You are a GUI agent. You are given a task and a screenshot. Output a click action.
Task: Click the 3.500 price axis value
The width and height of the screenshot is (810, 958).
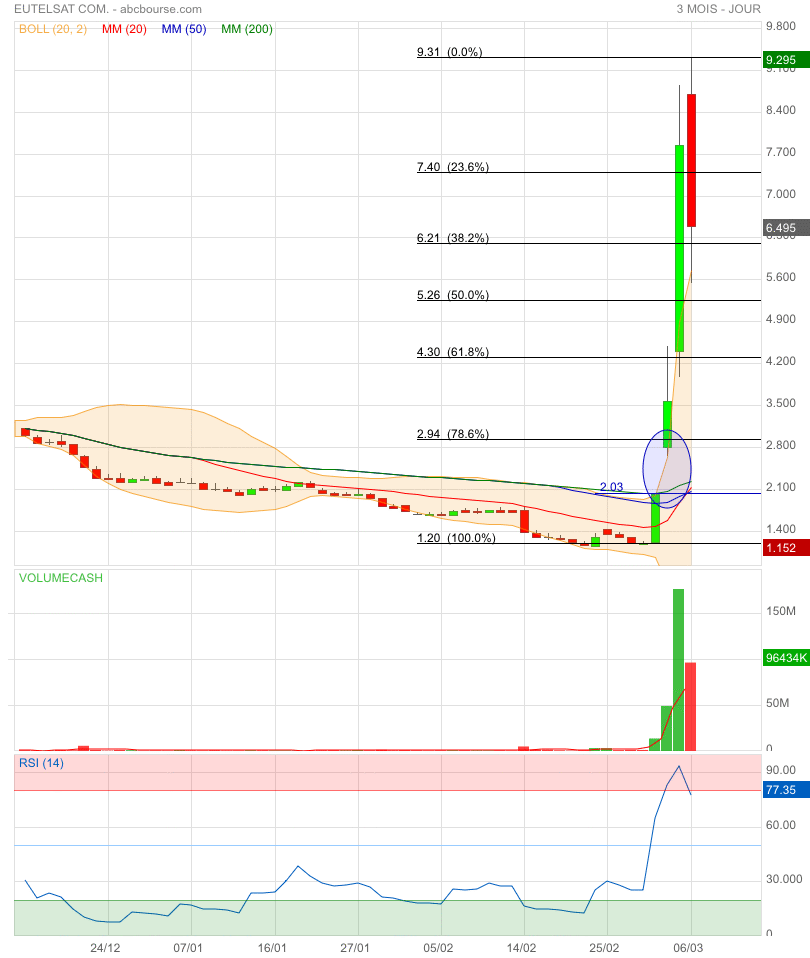[781, 403]
